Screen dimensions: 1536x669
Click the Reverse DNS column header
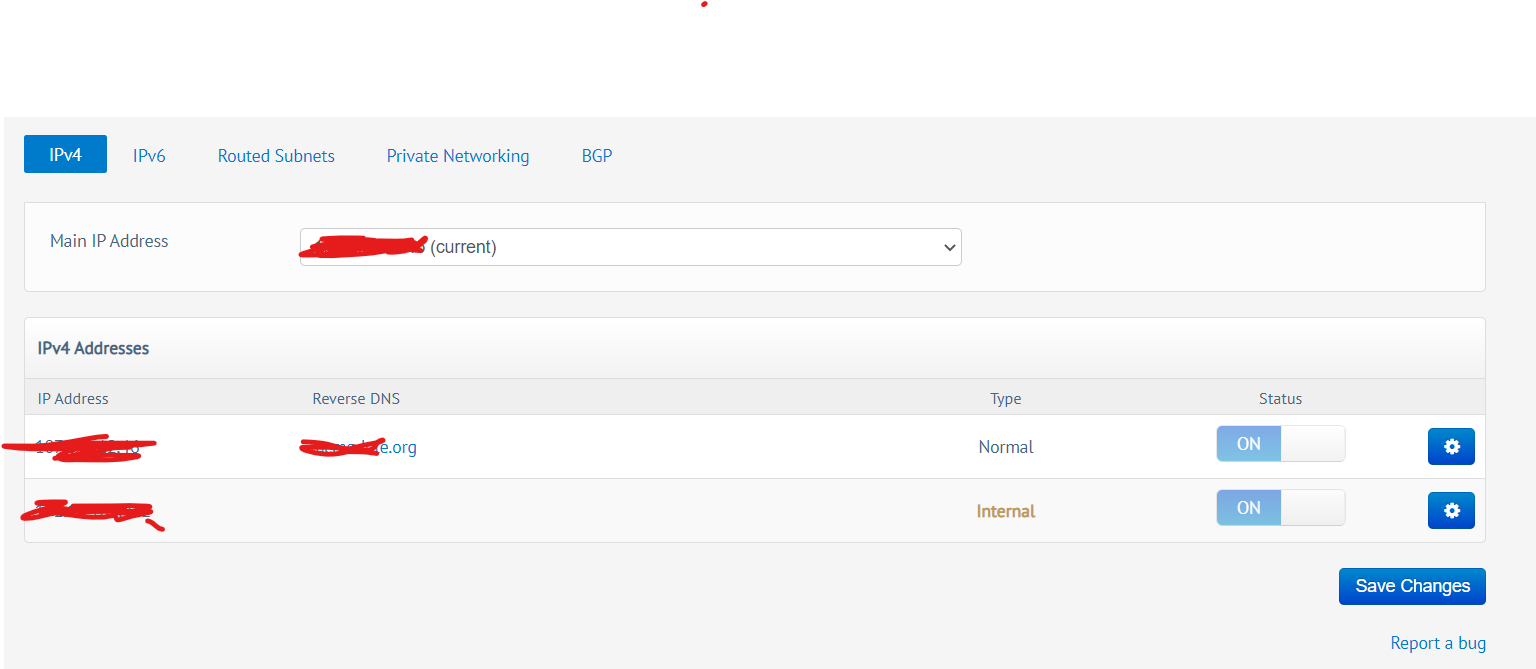pos(356,398)
